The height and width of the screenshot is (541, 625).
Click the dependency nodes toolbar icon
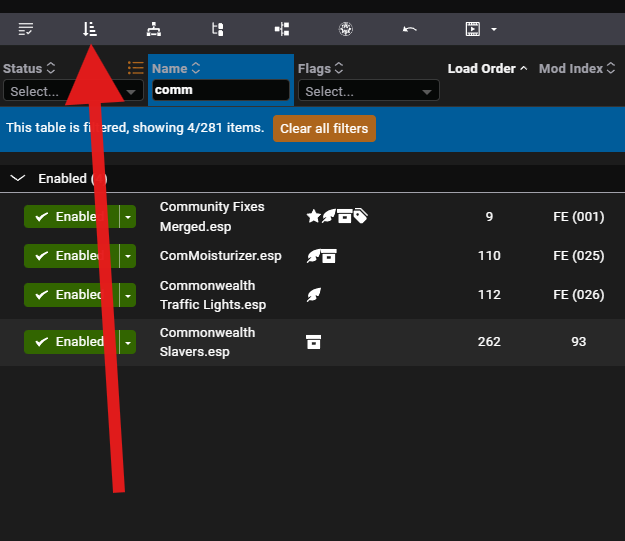coord(282,29)
